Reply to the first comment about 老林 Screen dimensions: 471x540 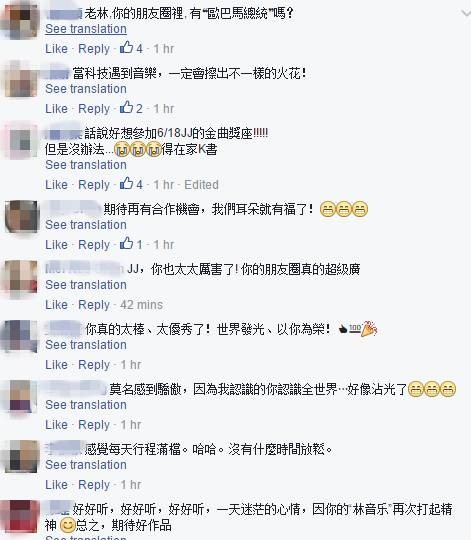(x=94, y=49)
